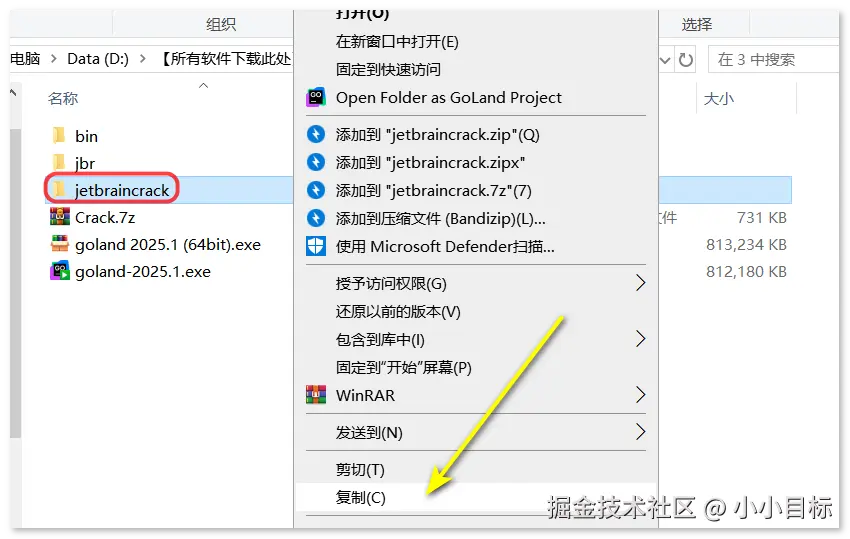Click the refresh icon beside address bar

tap(686, 60)
